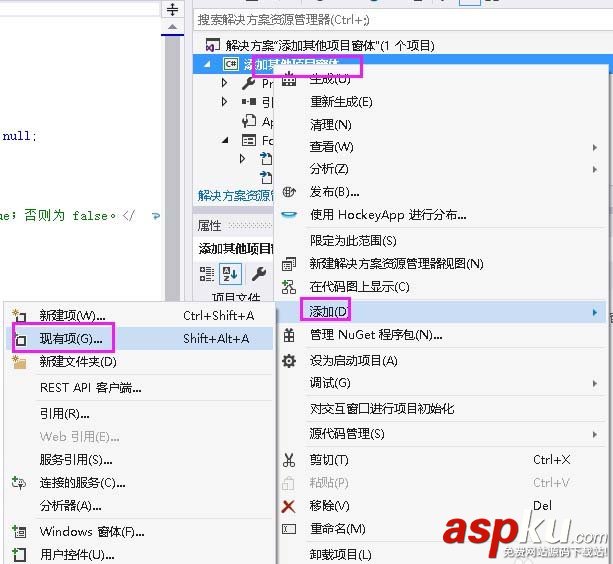Expand the Properties node arrow in tree
This screenshot has height=564, width=613.
click(x=224, y=83)
